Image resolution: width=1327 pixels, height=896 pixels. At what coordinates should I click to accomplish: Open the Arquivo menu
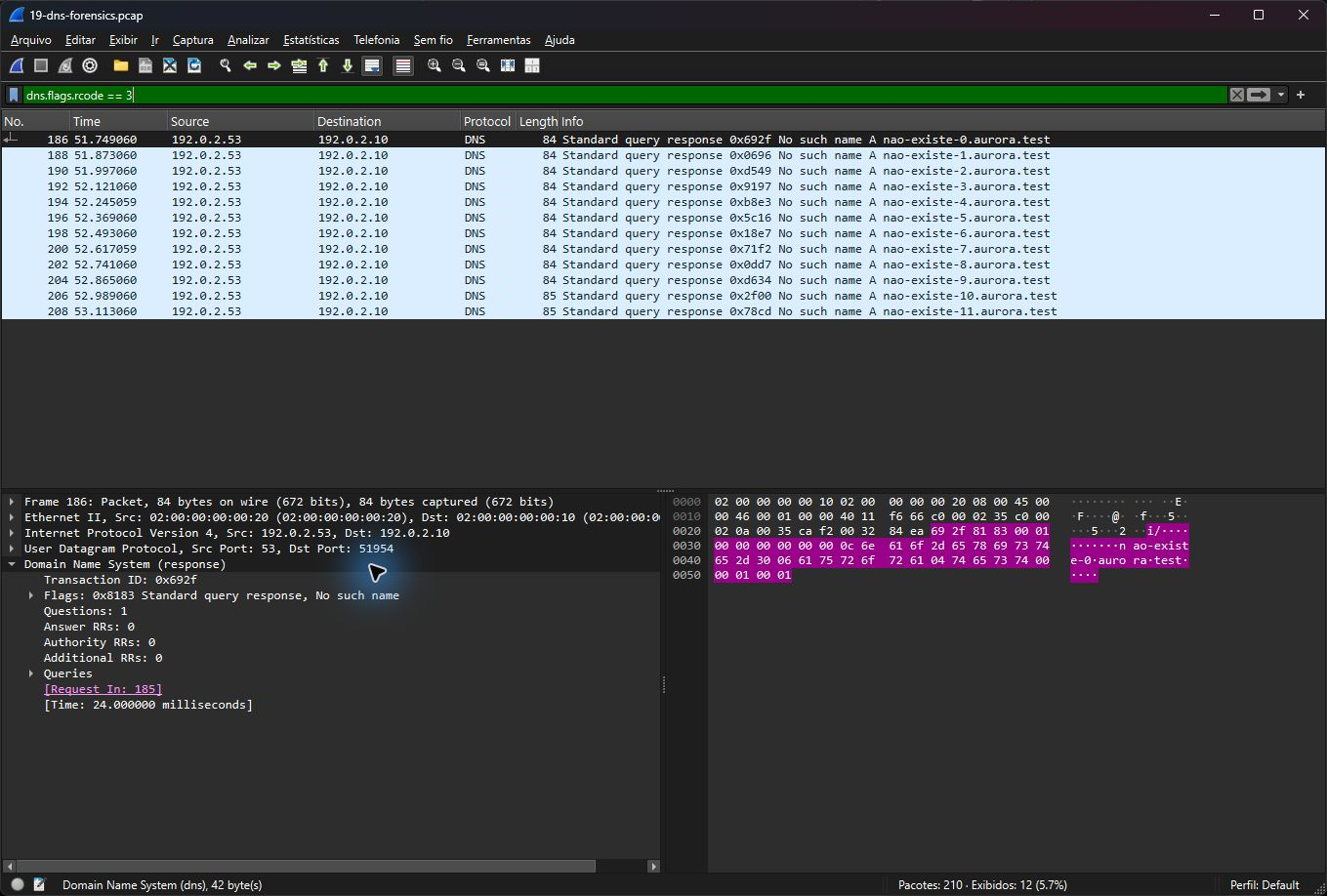tap(30, 40)
